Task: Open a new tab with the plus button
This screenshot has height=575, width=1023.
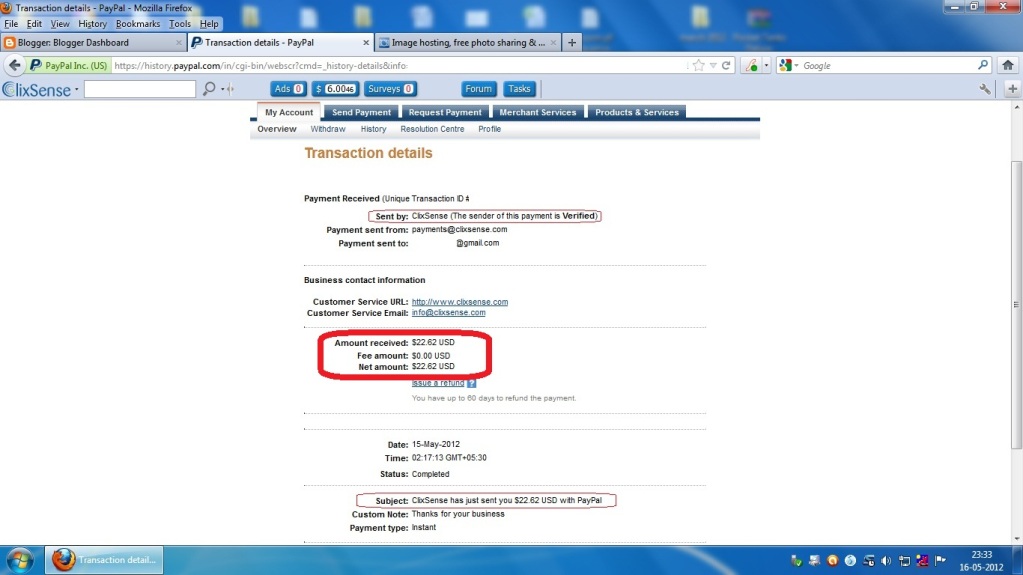Action: 572,42
